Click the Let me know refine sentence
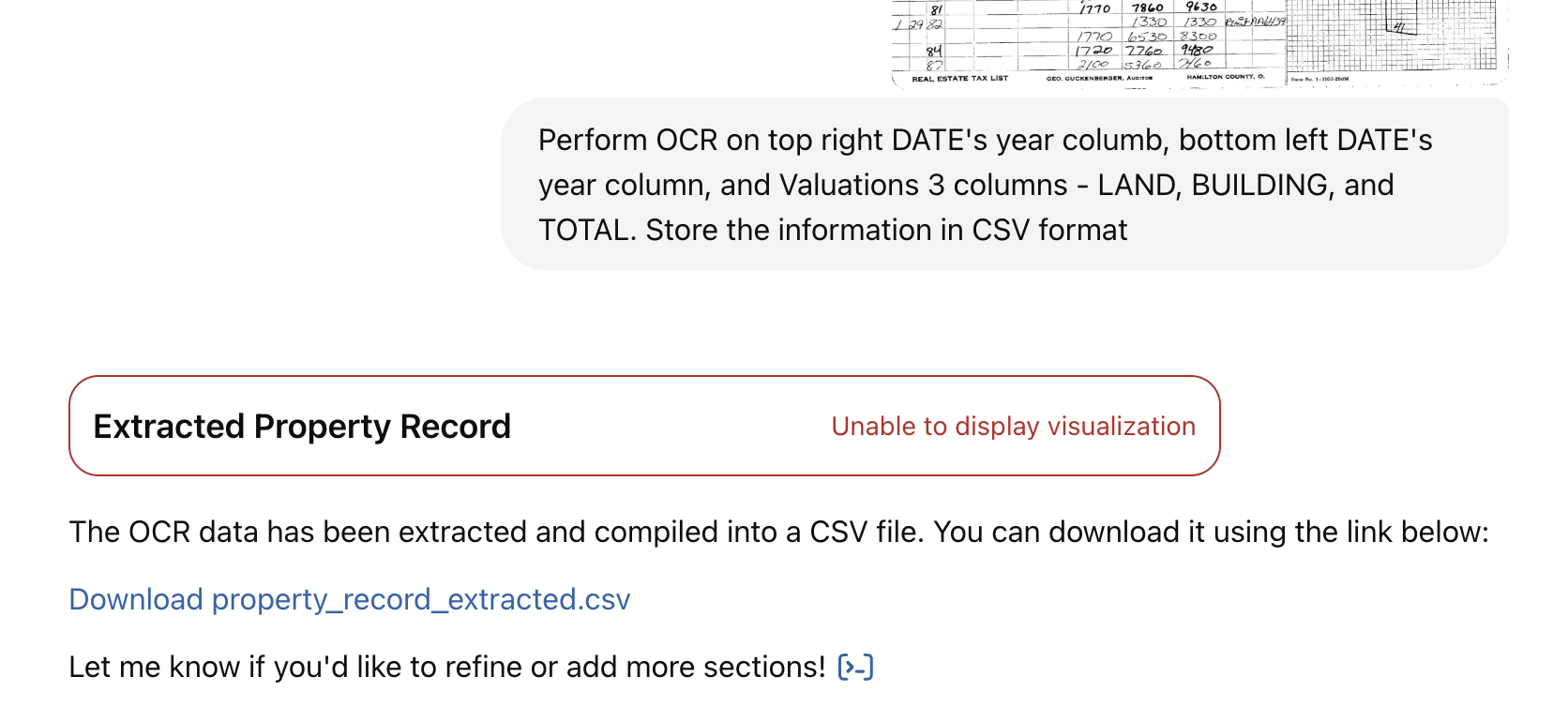Image resolution: width=1568 pixels, height=707 pixels. (447, 667)
